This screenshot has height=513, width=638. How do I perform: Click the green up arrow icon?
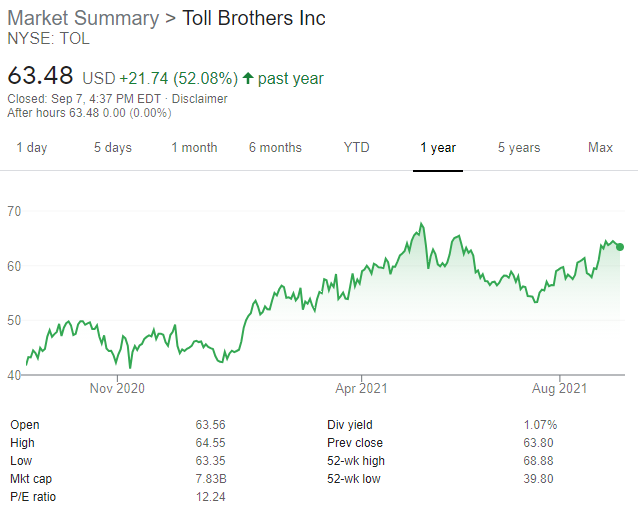(x=247, y=78)
